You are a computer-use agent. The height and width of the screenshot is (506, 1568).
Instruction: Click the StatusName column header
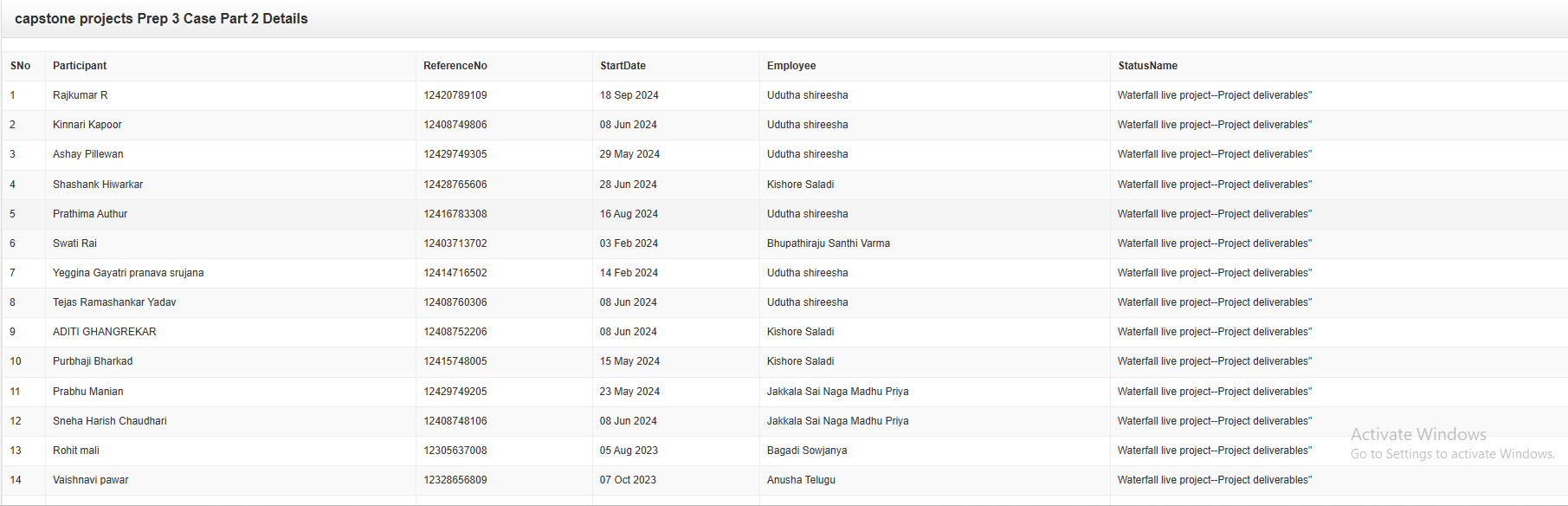pyautogui.click(x=1147, y=66)
